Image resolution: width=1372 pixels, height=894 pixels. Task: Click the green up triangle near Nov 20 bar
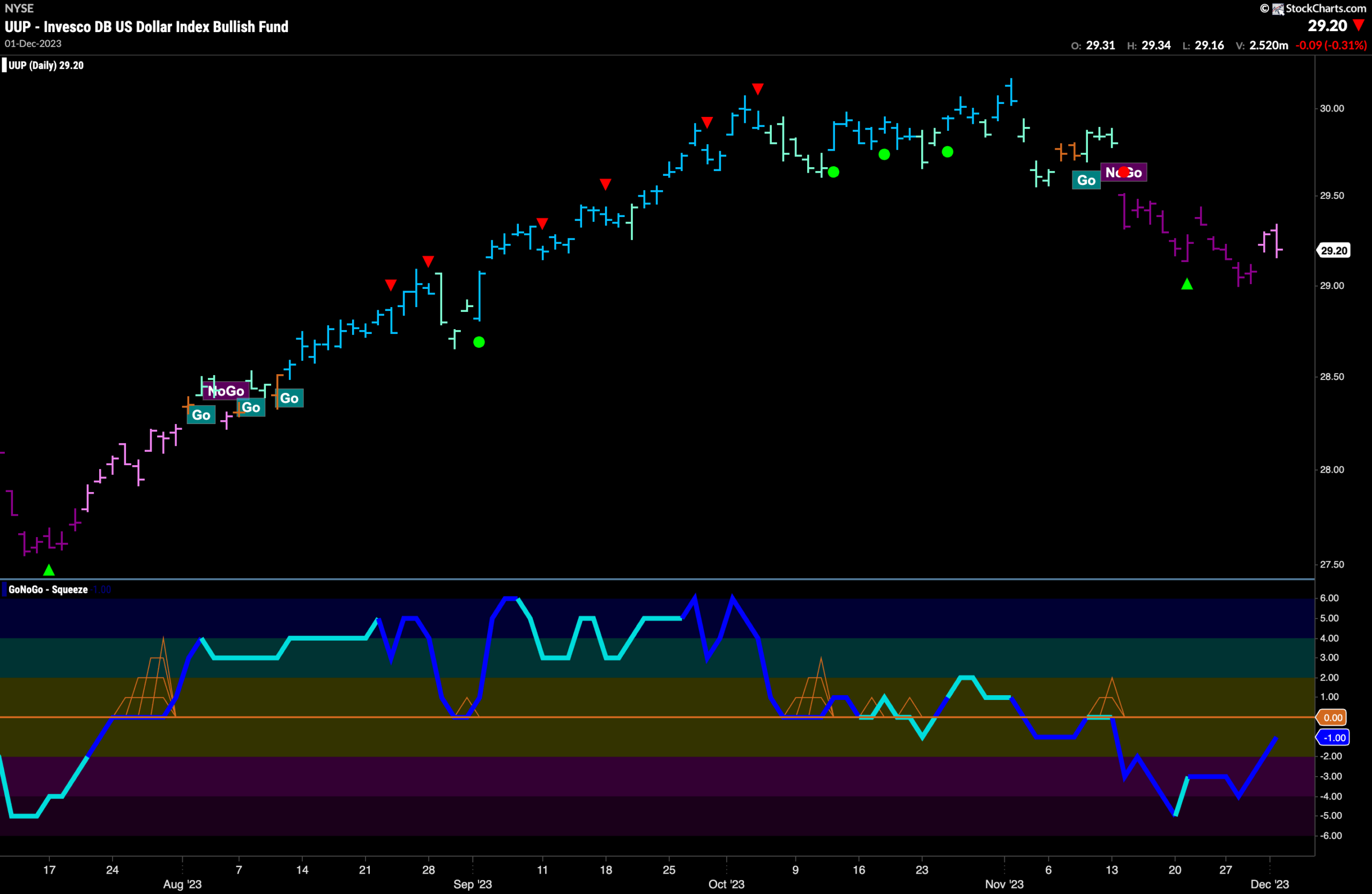coord(1187,284)
